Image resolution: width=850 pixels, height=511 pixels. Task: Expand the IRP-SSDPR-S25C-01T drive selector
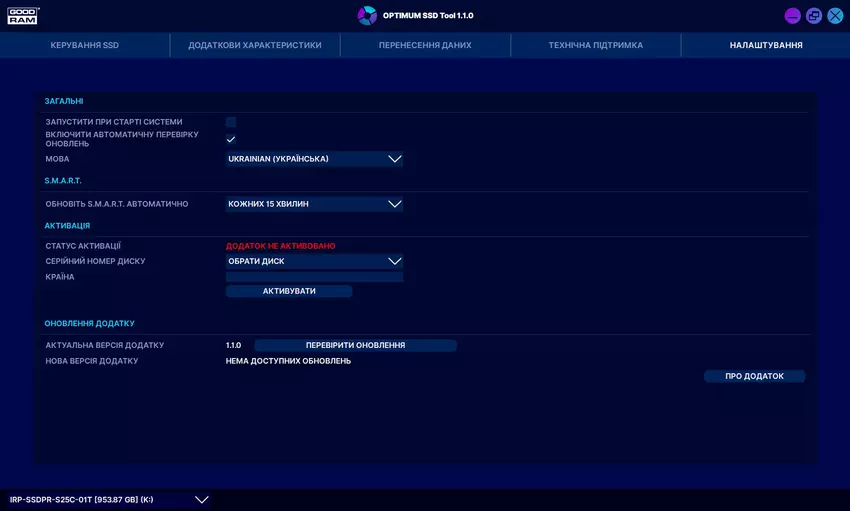[x=109, y=499]
